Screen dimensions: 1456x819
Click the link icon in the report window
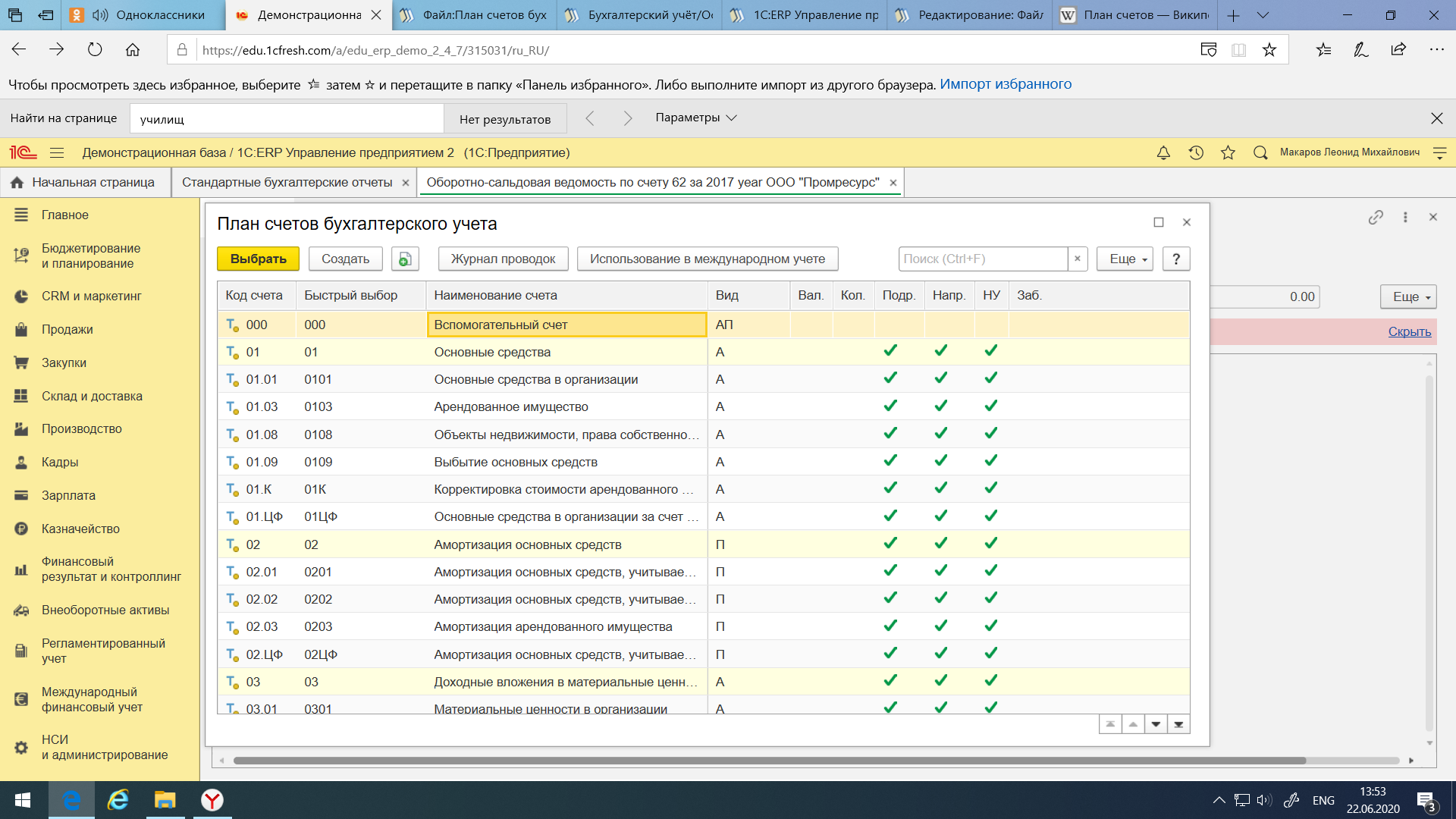[1376, 218]
